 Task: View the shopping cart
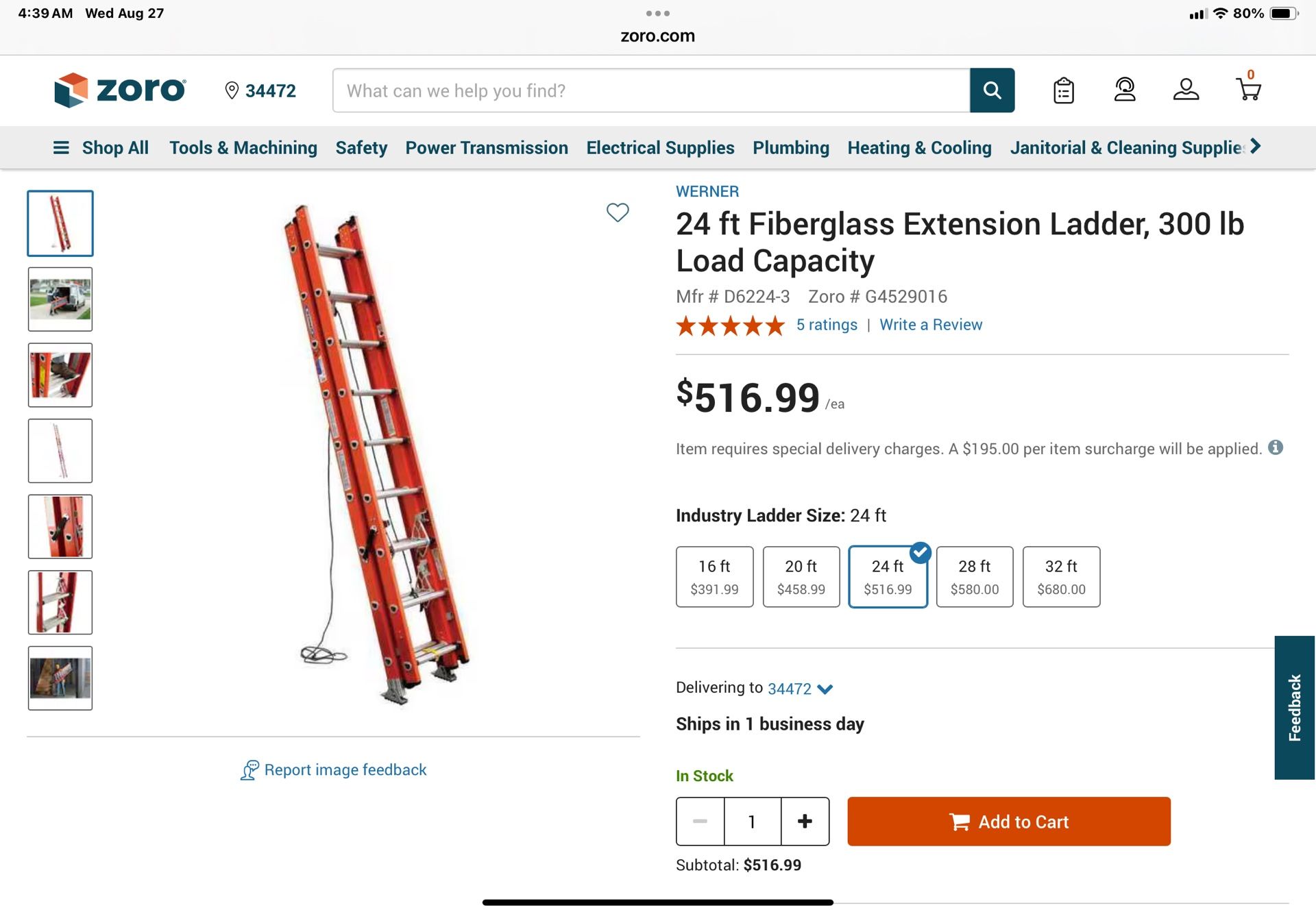pyautogui.click(x=1248, y=90)
